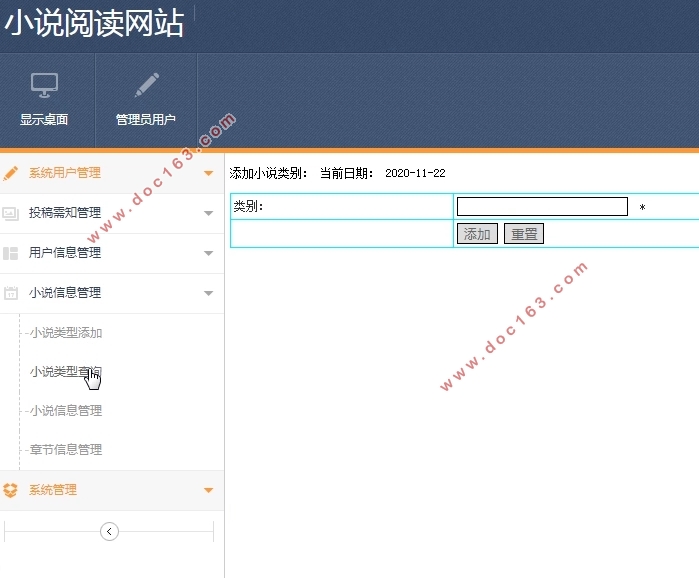Click the date text 2020-11-22
This screenshot has width=699, height=578.
tap(415, 173)
